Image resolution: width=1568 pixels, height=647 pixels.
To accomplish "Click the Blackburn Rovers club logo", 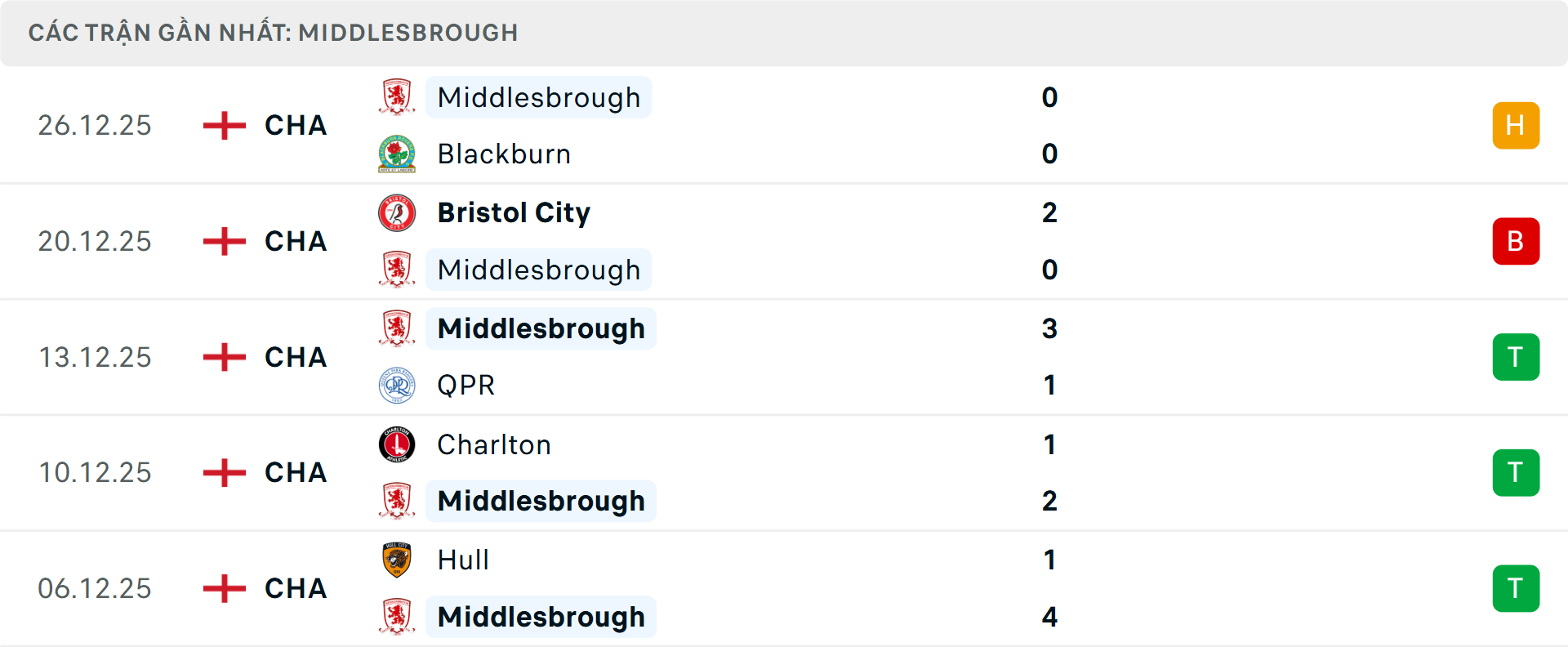I will pyautogui.click(x=398, y=154).
